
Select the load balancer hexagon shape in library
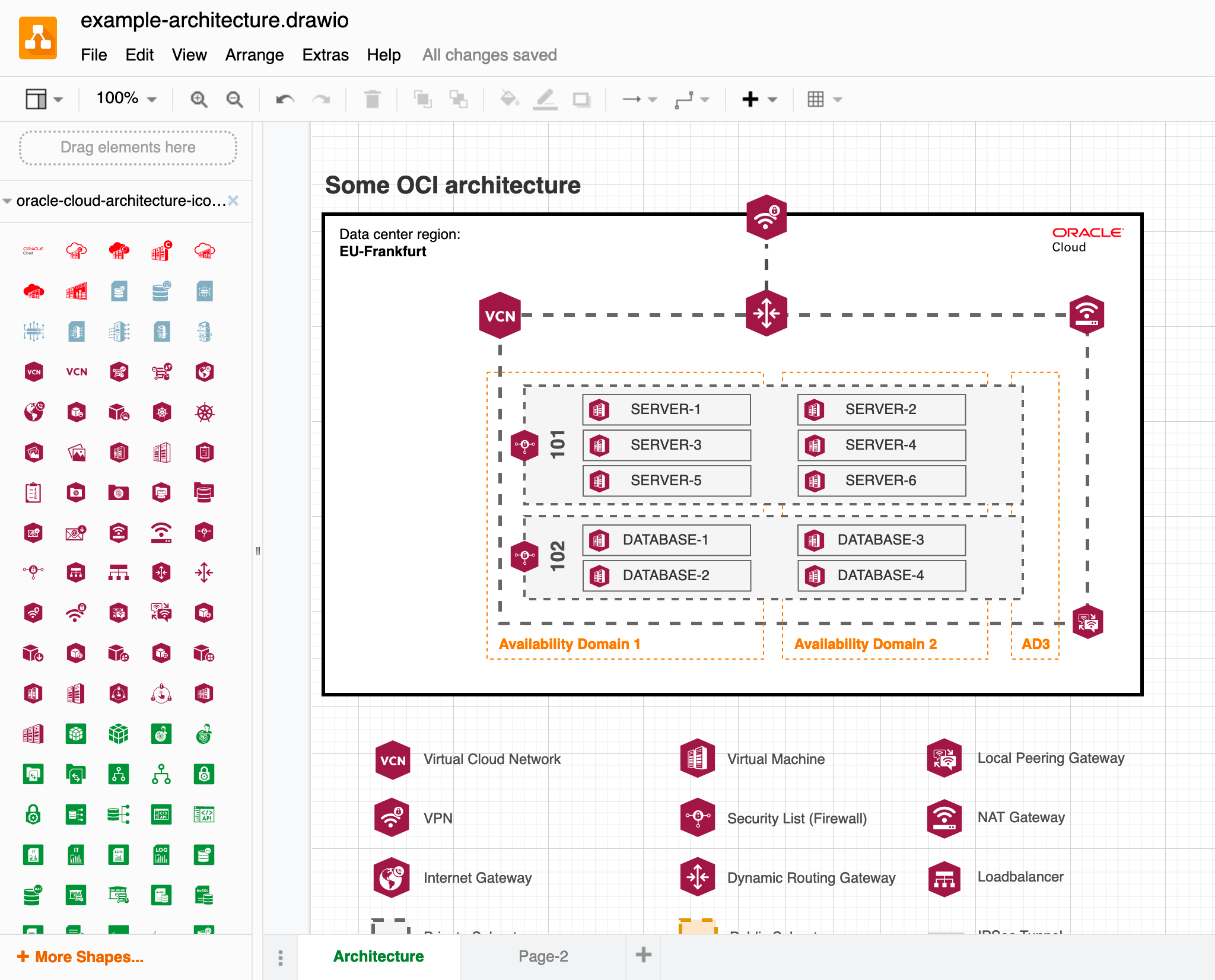tap(76, 572)
